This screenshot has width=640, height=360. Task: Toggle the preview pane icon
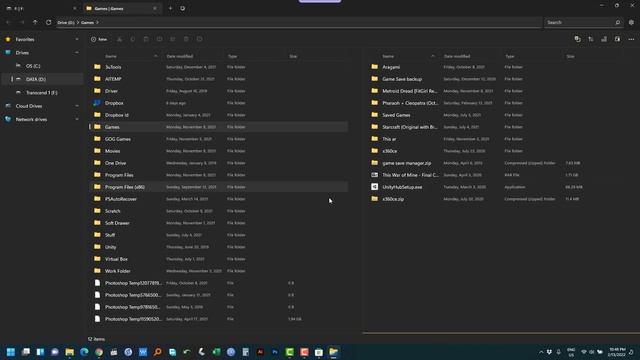tap(618, 39)
